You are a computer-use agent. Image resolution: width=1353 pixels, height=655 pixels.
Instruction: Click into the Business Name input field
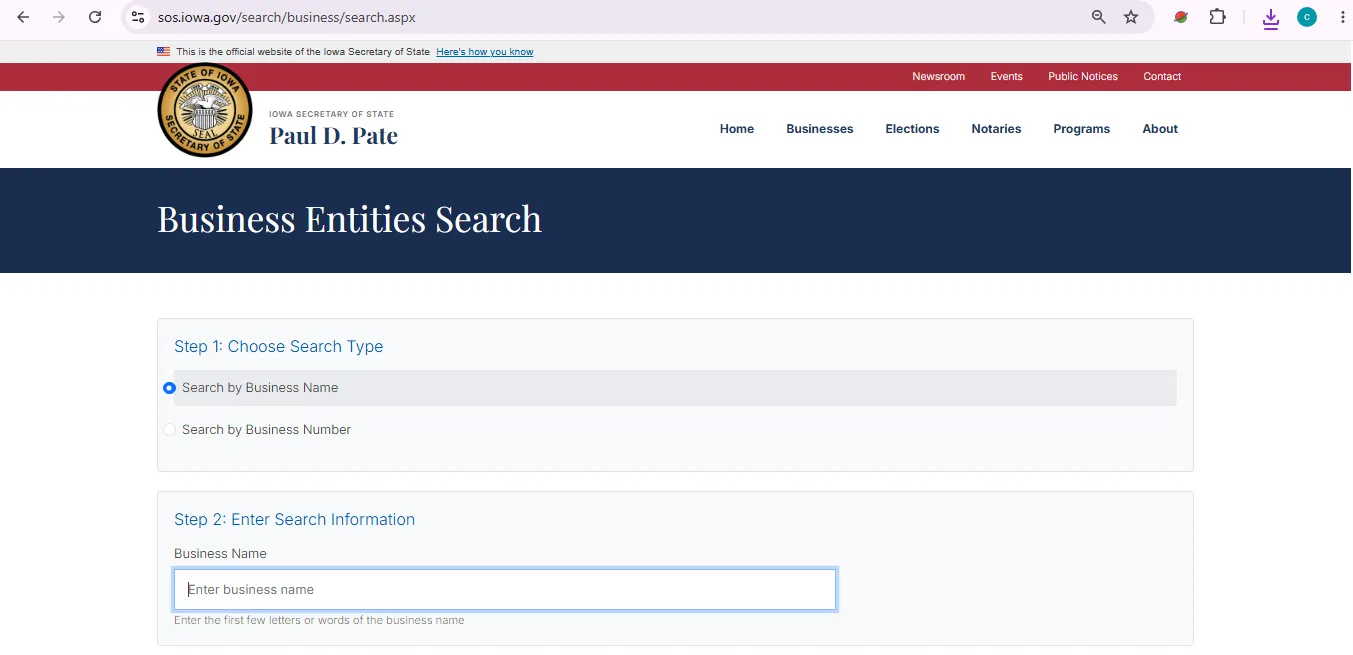pos(505,590)
